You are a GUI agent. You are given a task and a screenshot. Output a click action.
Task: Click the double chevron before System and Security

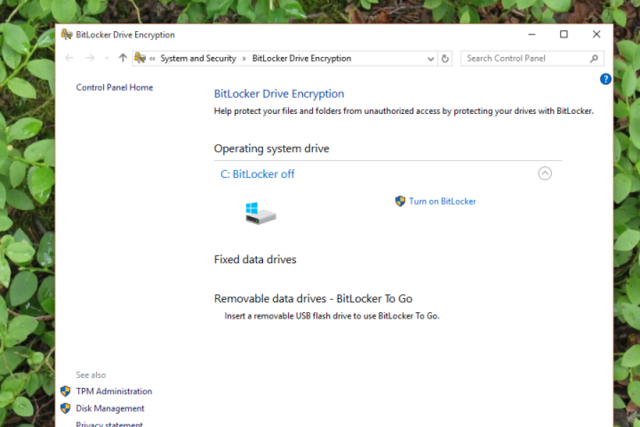152,59
